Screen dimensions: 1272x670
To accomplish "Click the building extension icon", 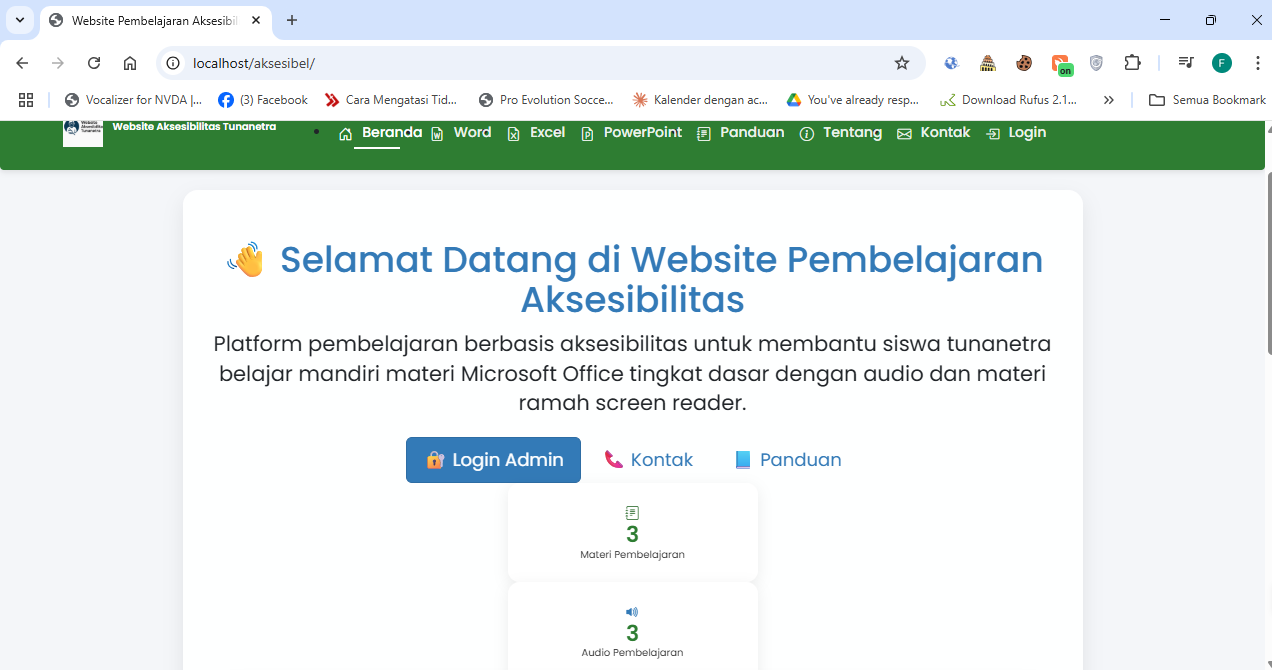I will coord(988,63).
